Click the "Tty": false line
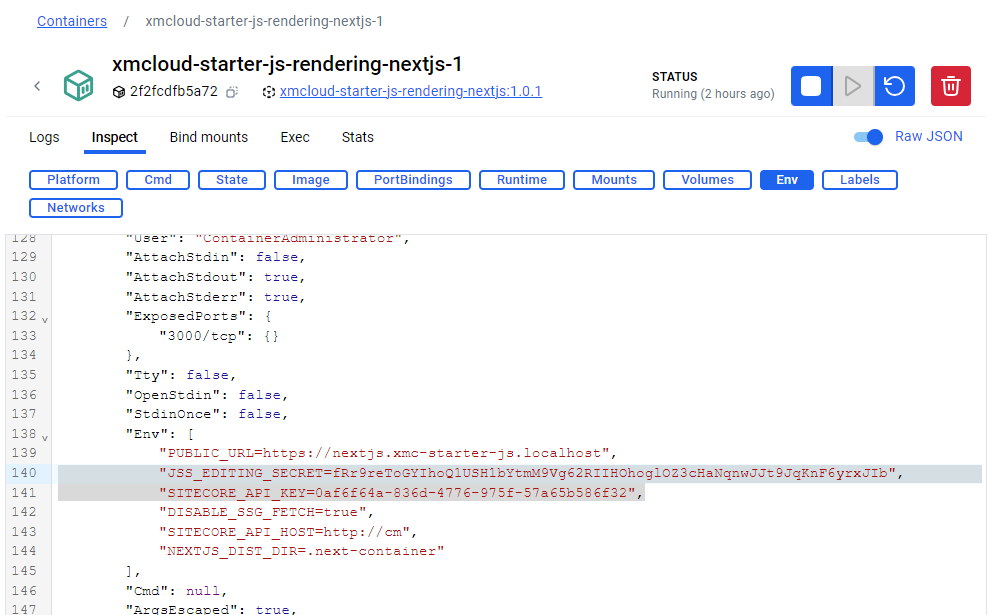The height and width of the screenshot is (615, 996). tap(181, 375)
